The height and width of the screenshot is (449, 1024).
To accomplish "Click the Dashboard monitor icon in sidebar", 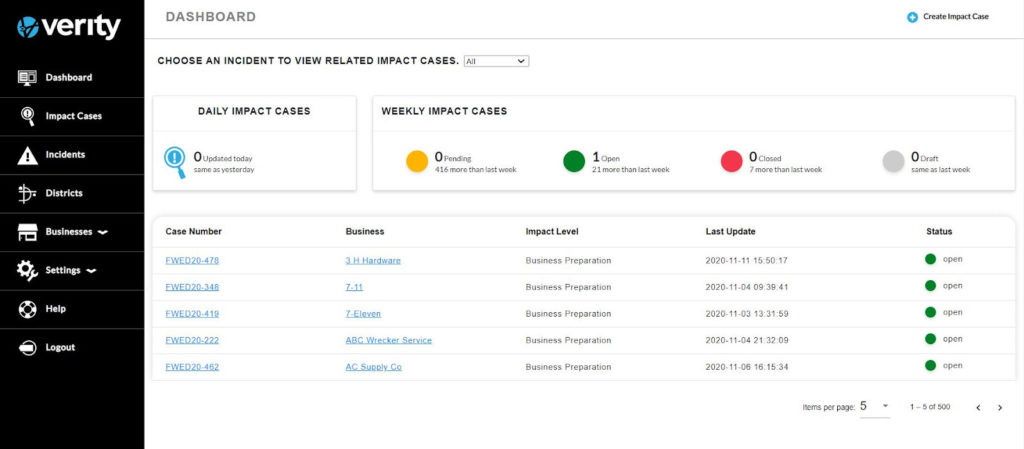I will (x=27, y=78).
